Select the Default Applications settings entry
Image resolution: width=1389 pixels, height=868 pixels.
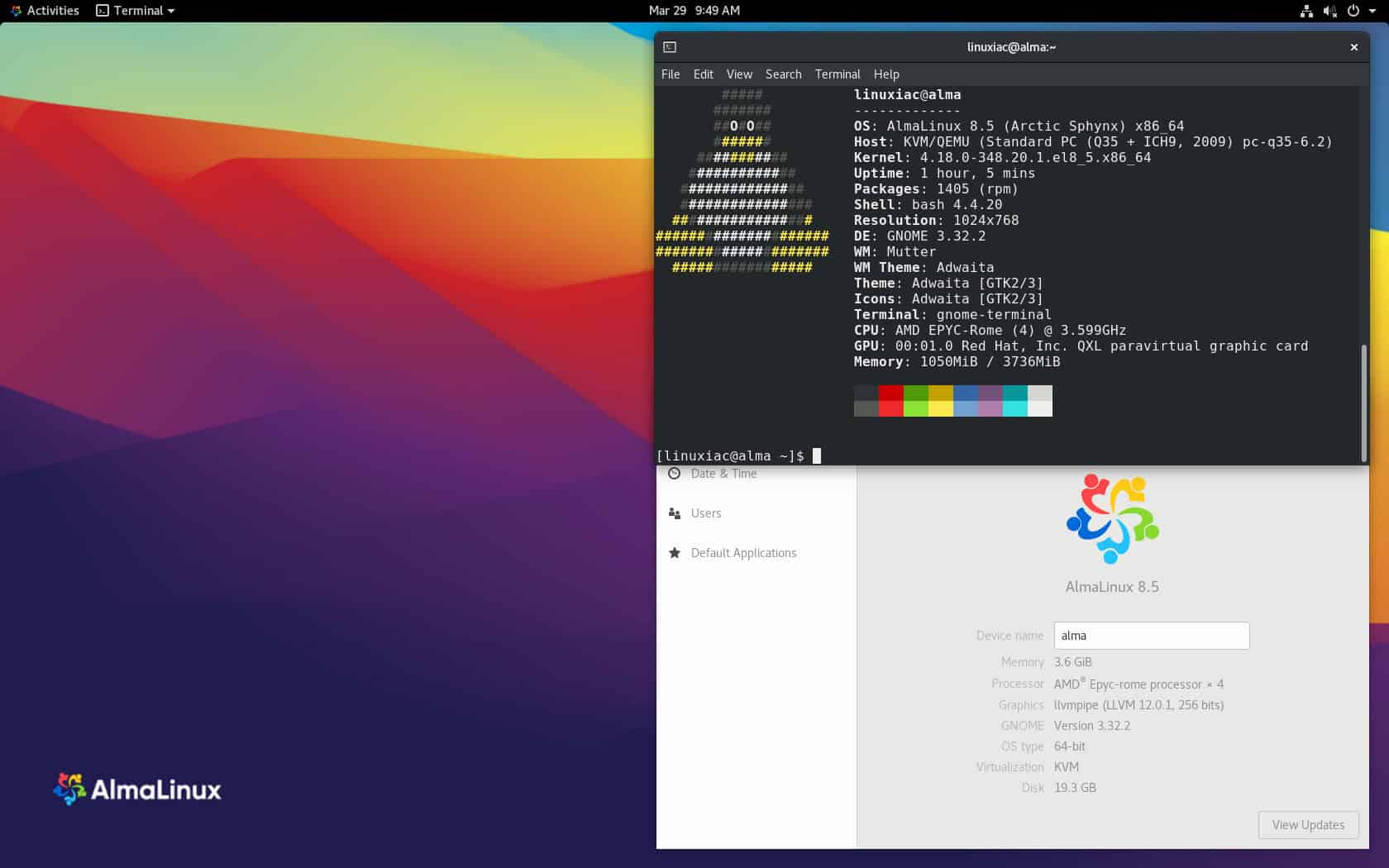(x=743, y=552)
